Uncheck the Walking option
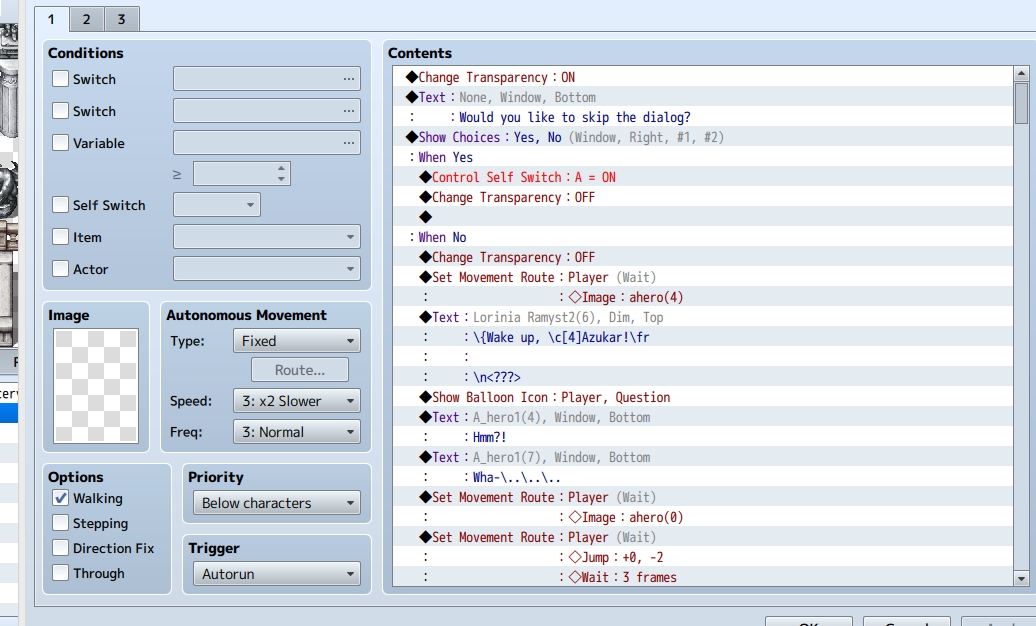 (60, 498)
